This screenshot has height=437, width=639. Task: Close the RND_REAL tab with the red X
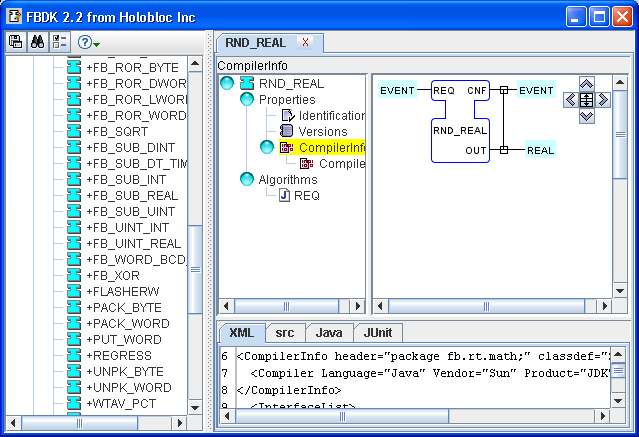click(x=305, y=42)
